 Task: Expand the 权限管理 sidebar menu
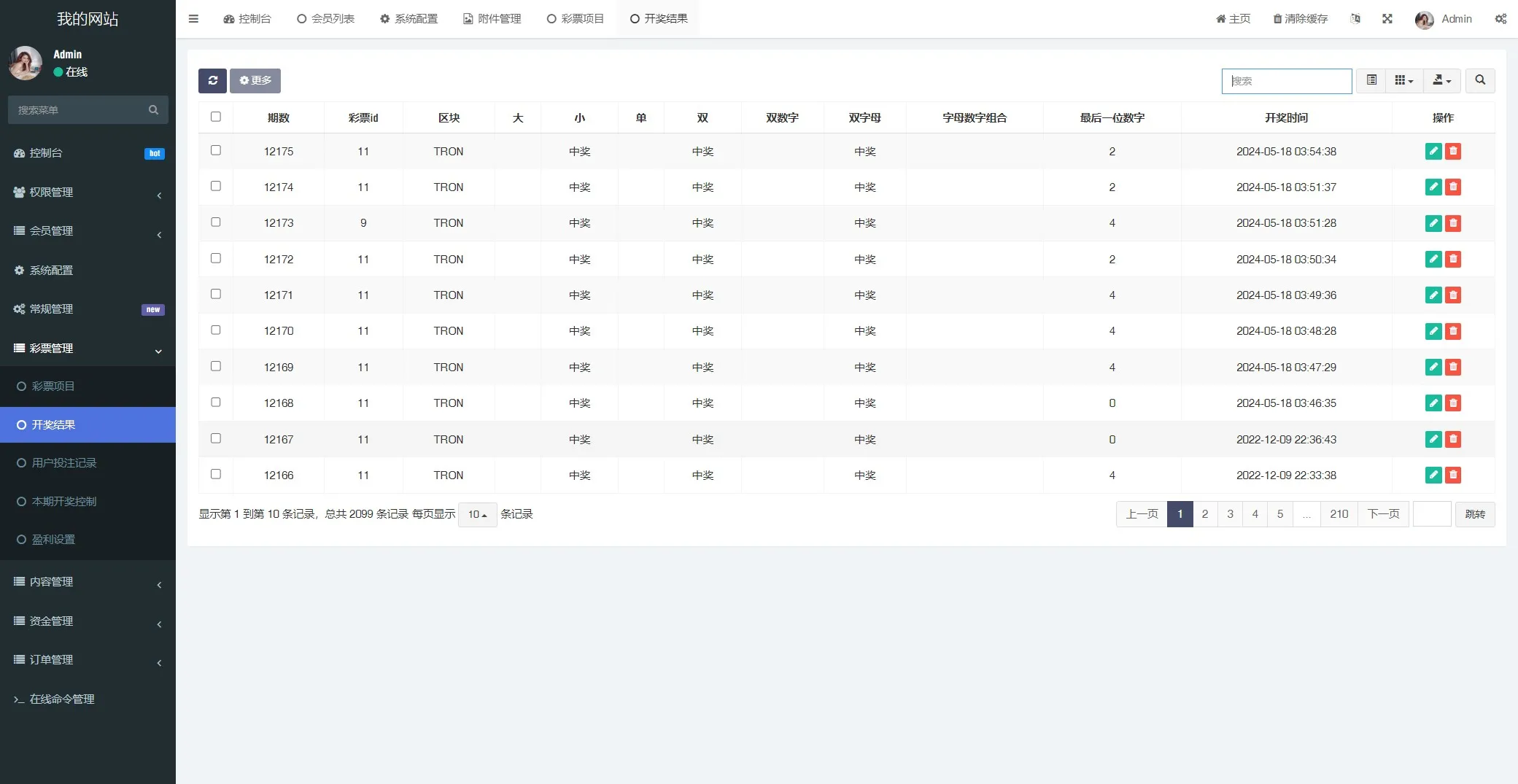pos(88,193)
